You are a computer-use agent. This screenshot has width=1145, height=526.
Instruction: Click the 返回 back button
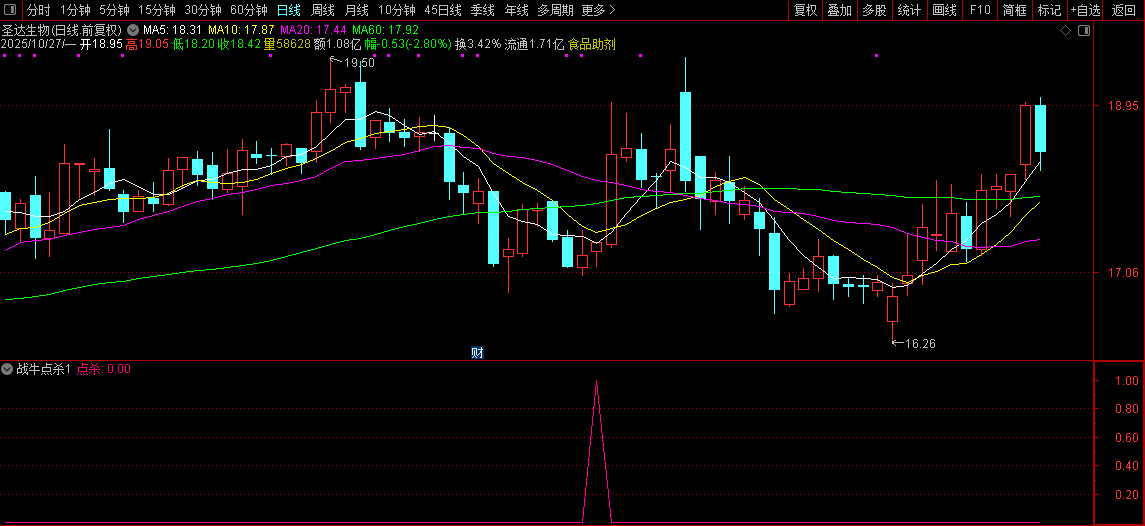(1125, 10)
